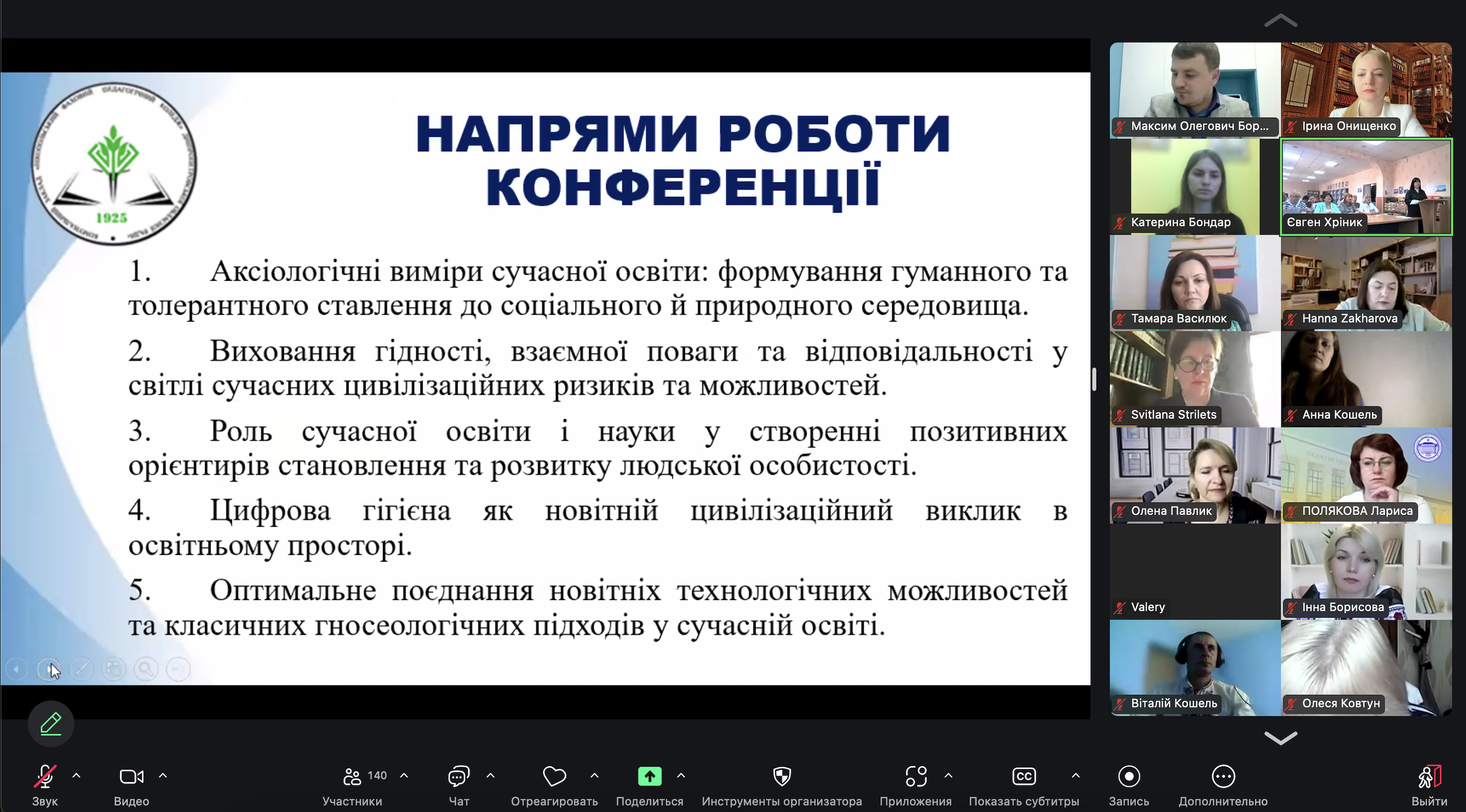Click the panel divider handle beside the gallery
Image resolution: width=1466 pixels, height=812 pixels.
pos(1094,379)
